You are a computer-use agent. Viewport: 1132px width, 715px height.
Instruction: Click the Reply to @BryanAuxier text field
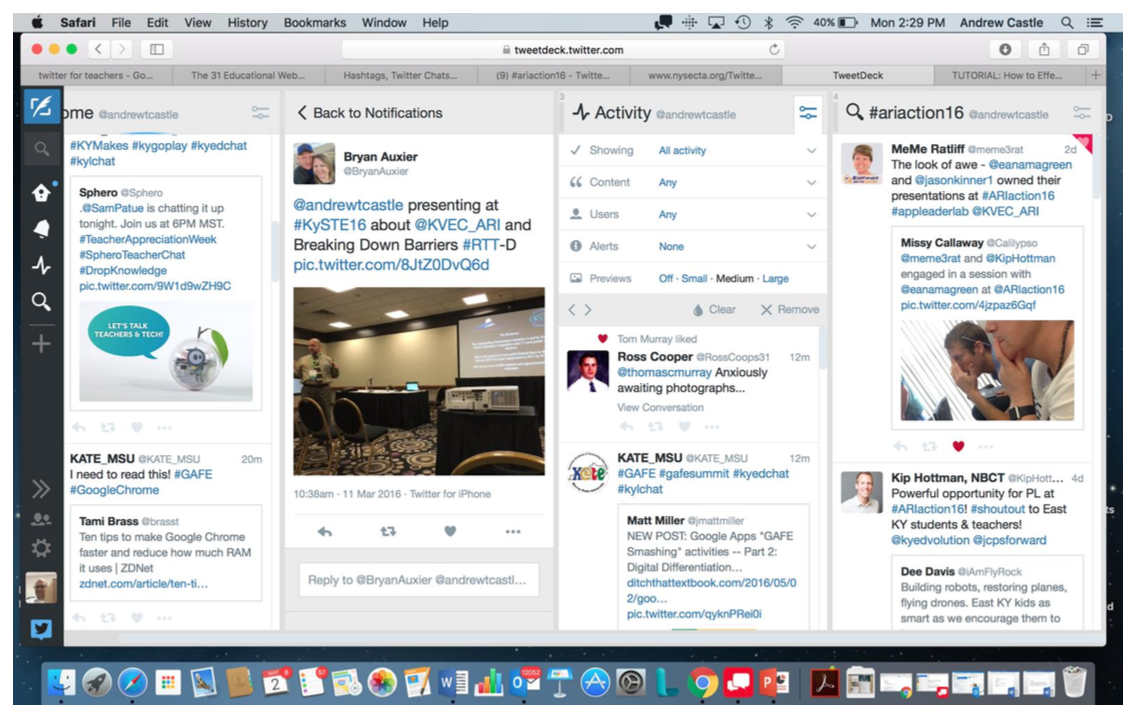click(x=419, y=580)
